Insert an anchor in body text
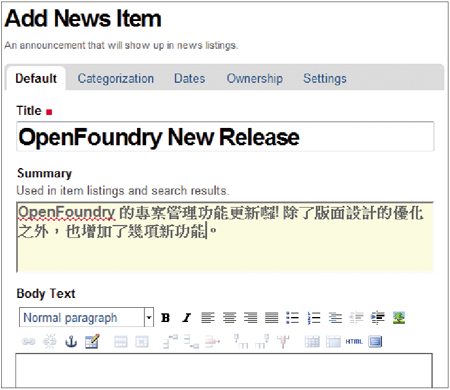 tap(71, 342)
